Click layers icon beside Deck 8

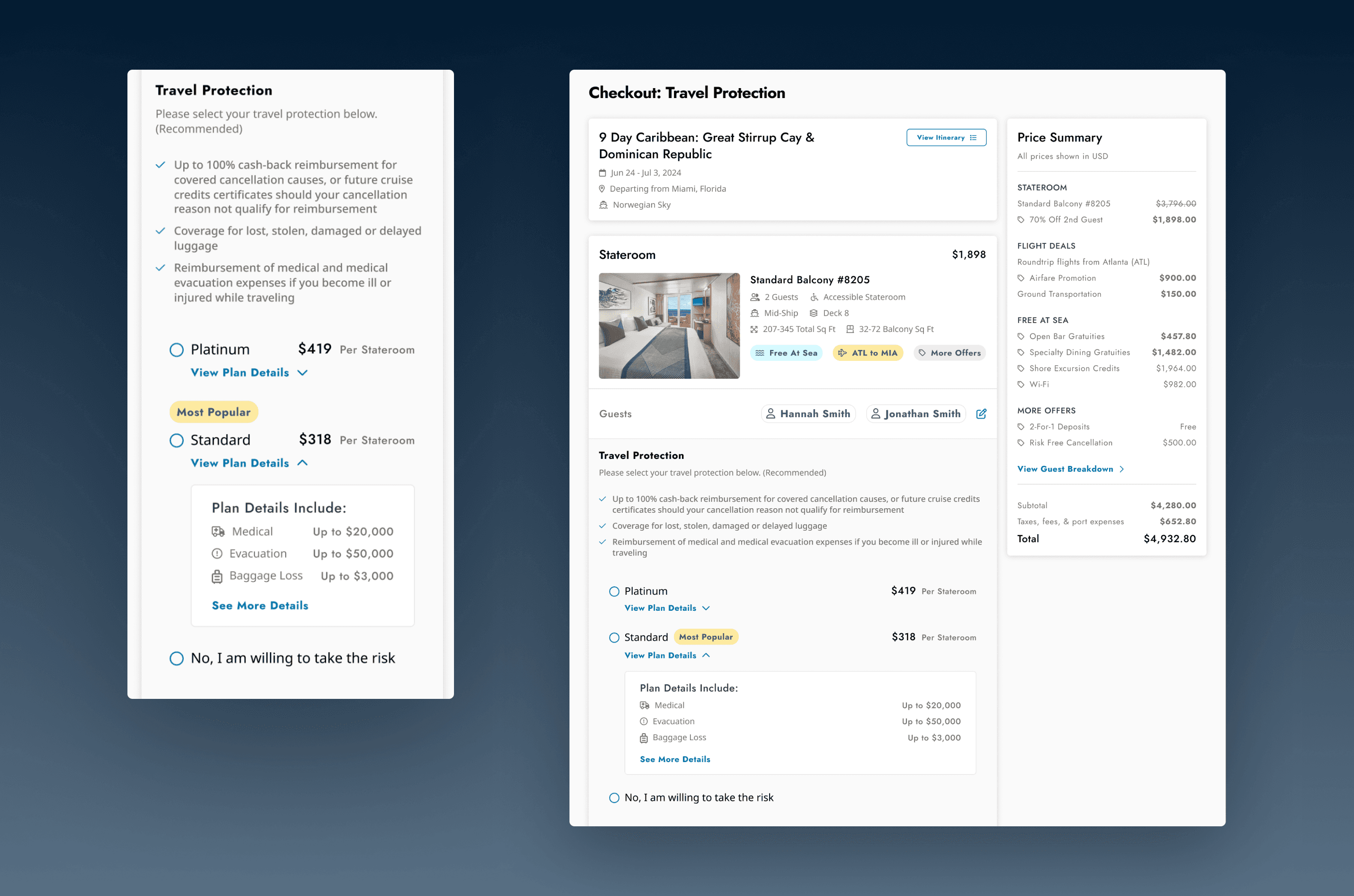pos(813,313)
